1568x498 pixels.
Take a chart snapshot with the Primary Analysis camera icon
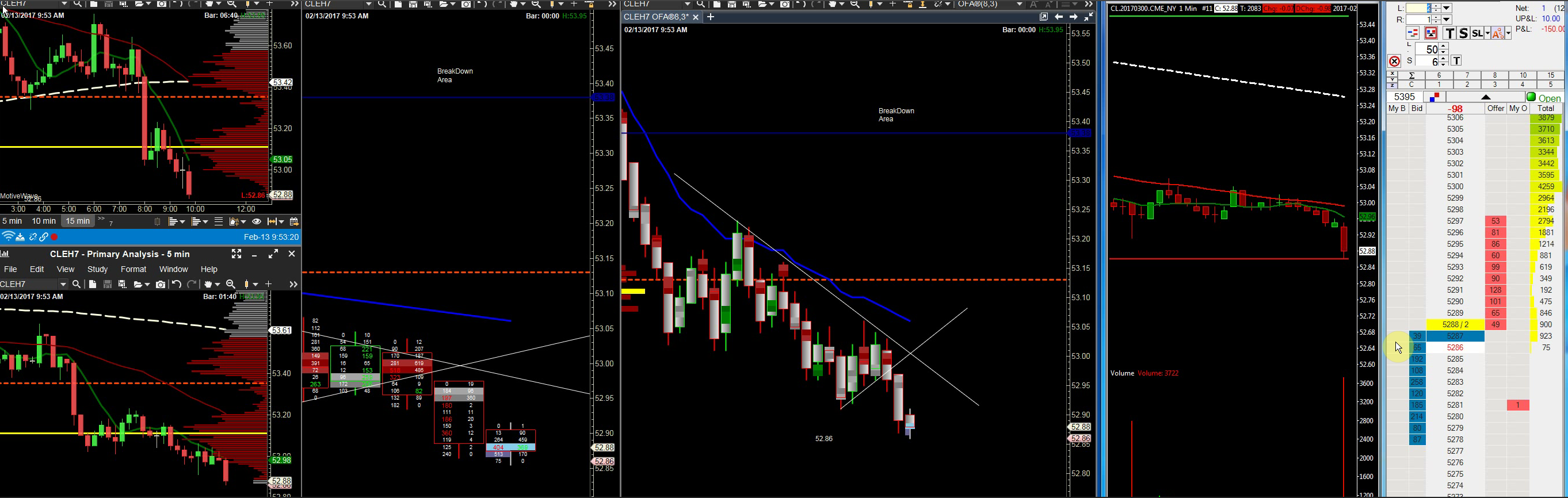tap(161, 284)
